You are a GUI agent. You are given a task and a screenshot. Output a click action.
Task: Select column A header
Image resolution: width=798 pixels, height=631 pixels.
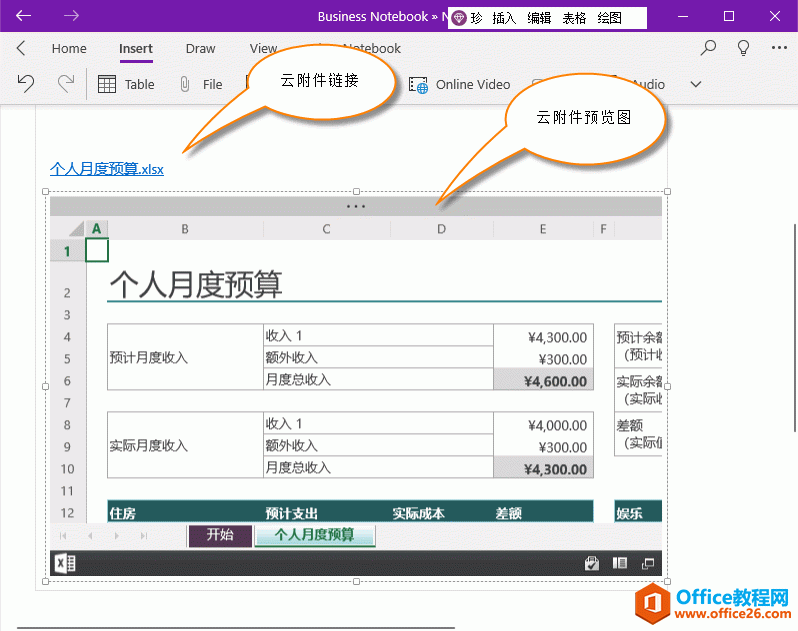point(97,229)
